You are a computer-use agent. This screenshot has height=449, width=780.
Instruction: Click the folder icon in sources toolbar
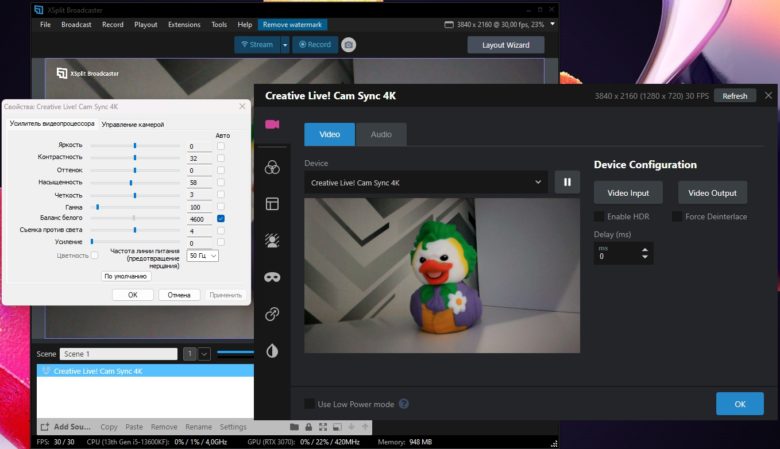(x=294, y=427)
